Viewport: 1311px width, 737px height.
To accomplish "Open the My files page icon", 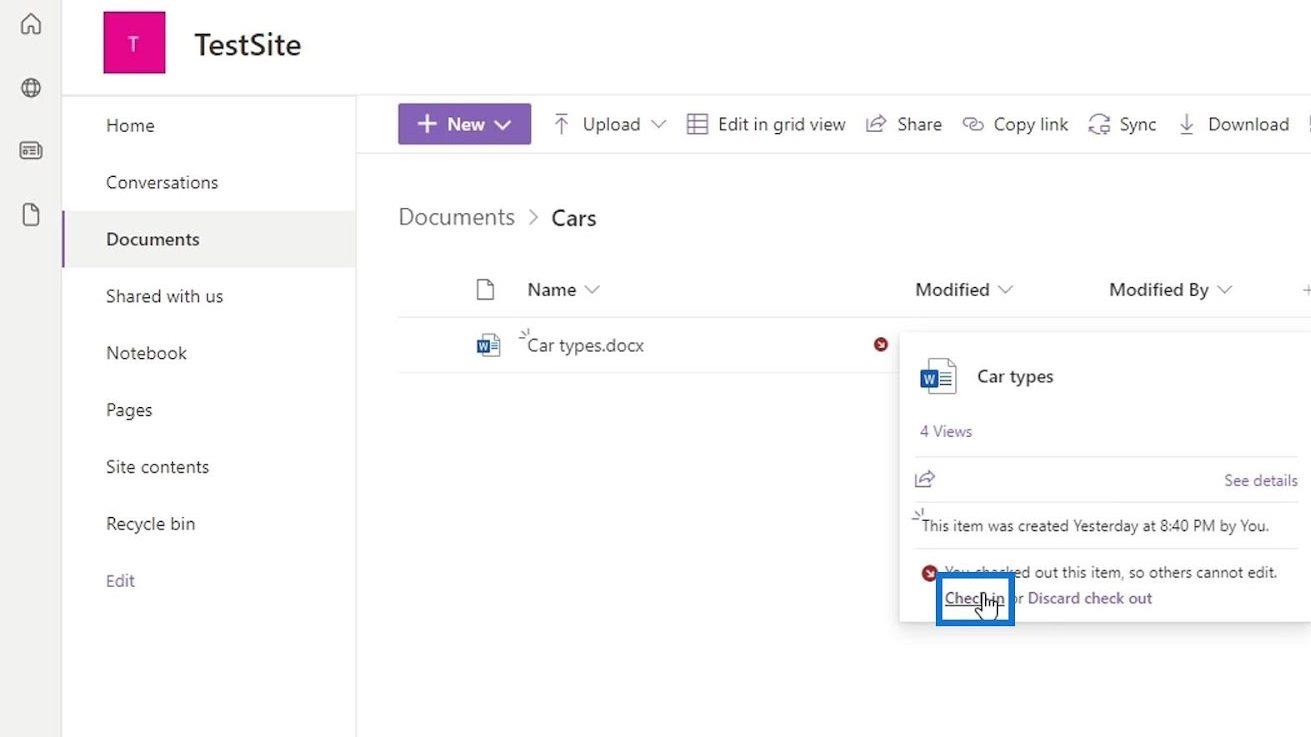I will [31, 214].
